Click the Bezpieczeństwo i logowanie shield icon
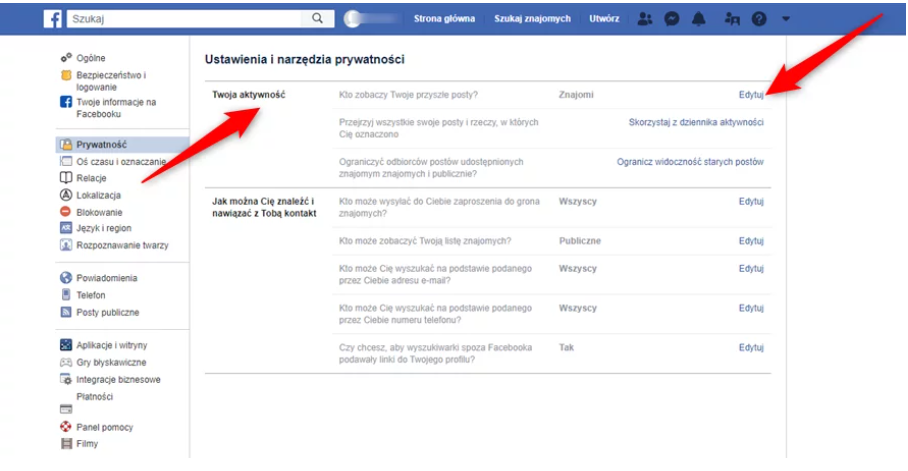The height and width of the screenshot is (471, 908). click(x=66, y=75)
